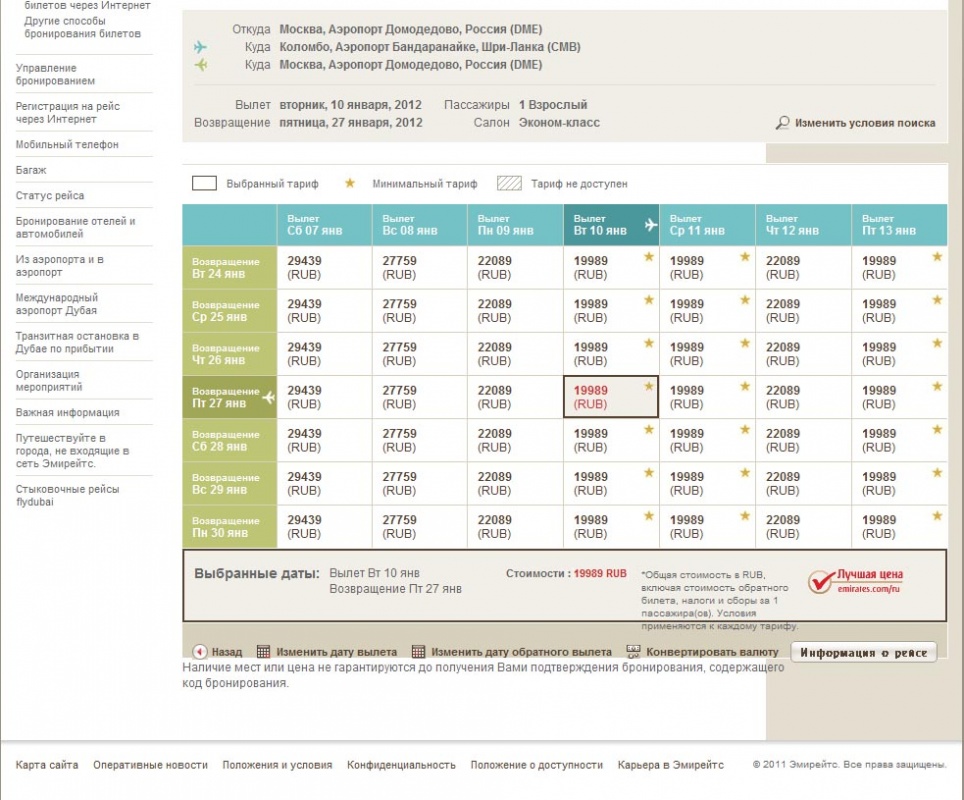Image resolution: width=964 pixels, height=800 pixels.
Task: Open Статус рейса in the sidebar
Action: pos(50,196)
